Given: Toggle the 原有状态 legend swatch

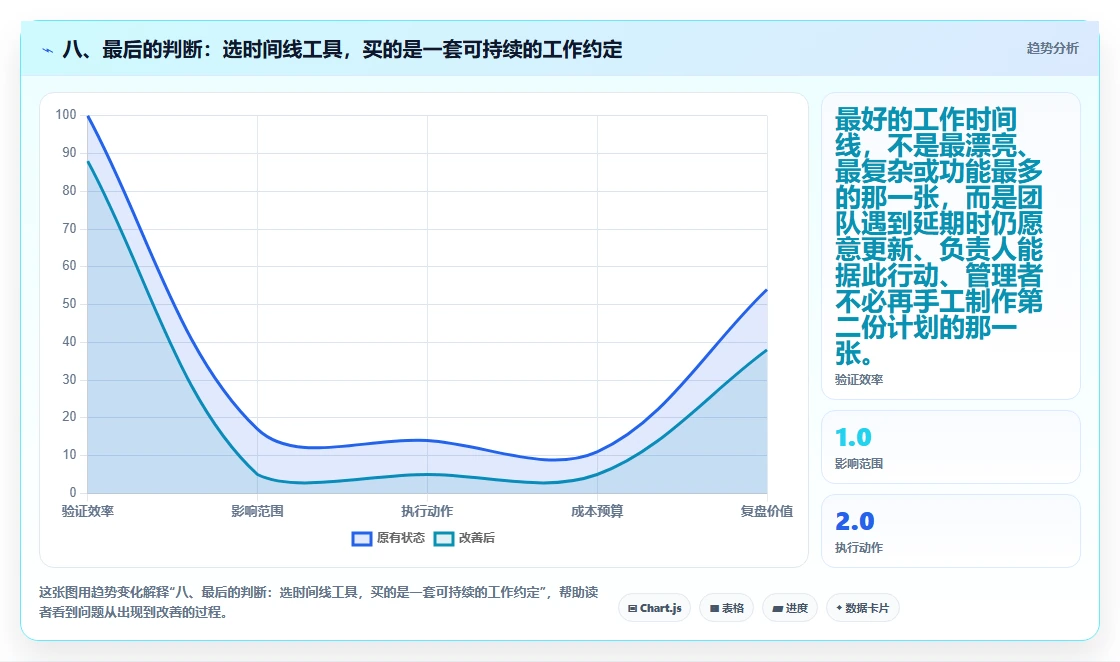Looking at the screenshot, I should click(x=362, y=538).
